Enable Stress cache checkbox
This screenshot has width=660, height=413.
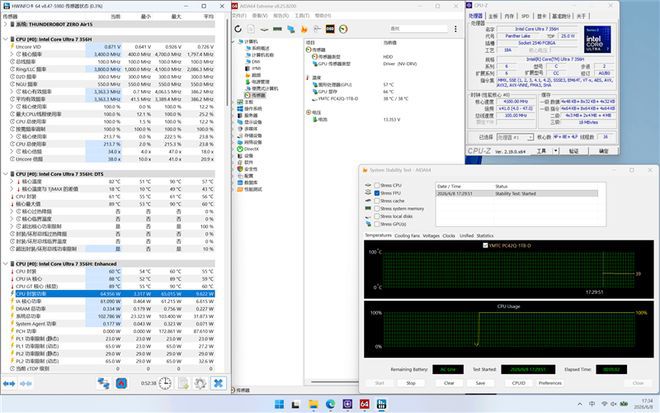pyautogui.click(x=377, y=201)
